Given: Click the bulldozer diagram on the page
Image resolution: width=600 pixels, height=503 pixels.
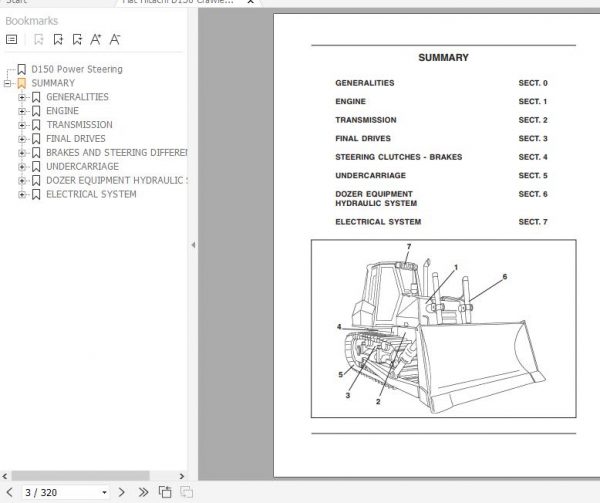Looking at the screenshot, I should coord(443,329).
